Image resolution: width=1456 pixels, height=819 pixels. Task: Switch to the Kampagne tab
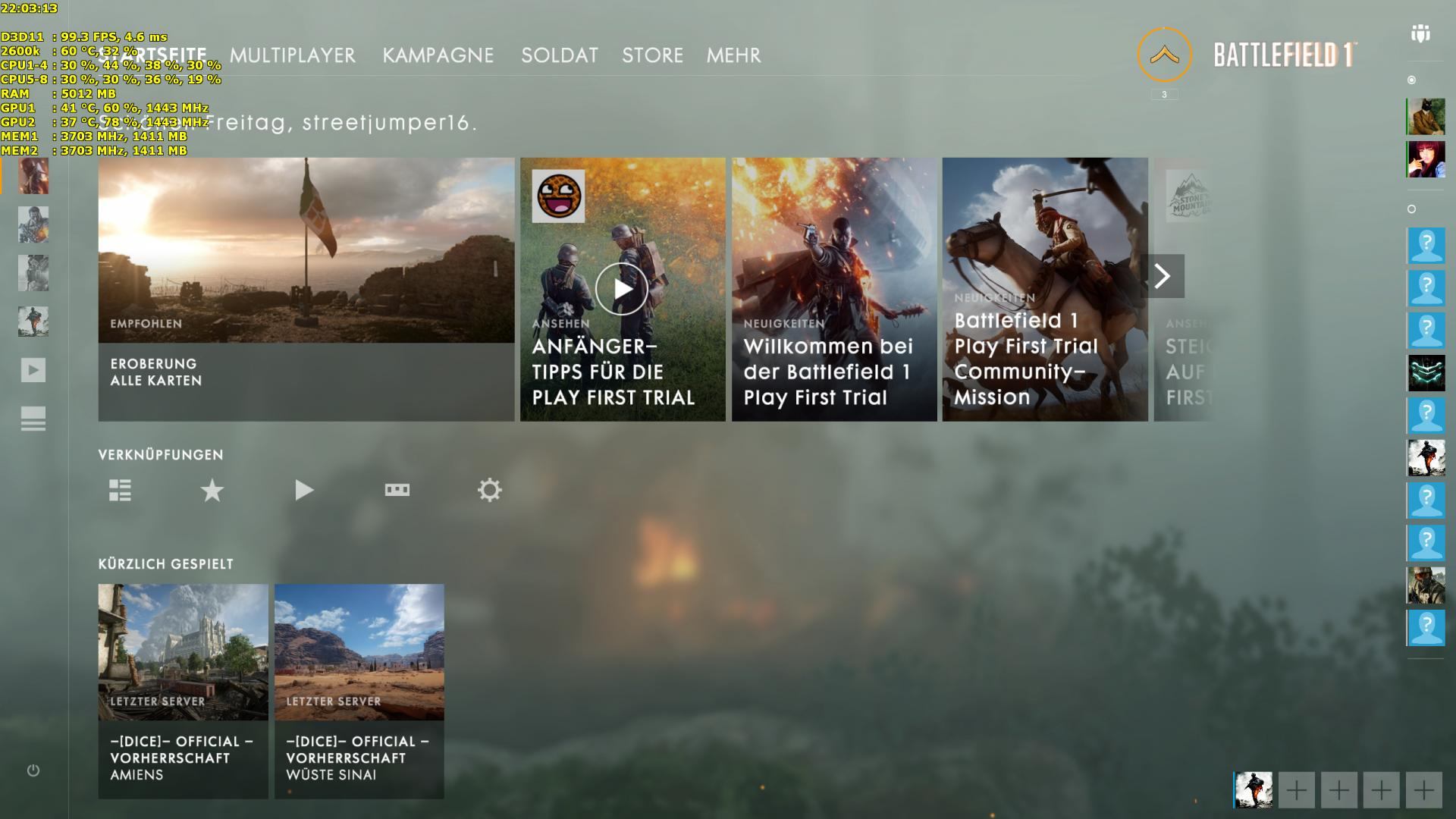(438, 55)
